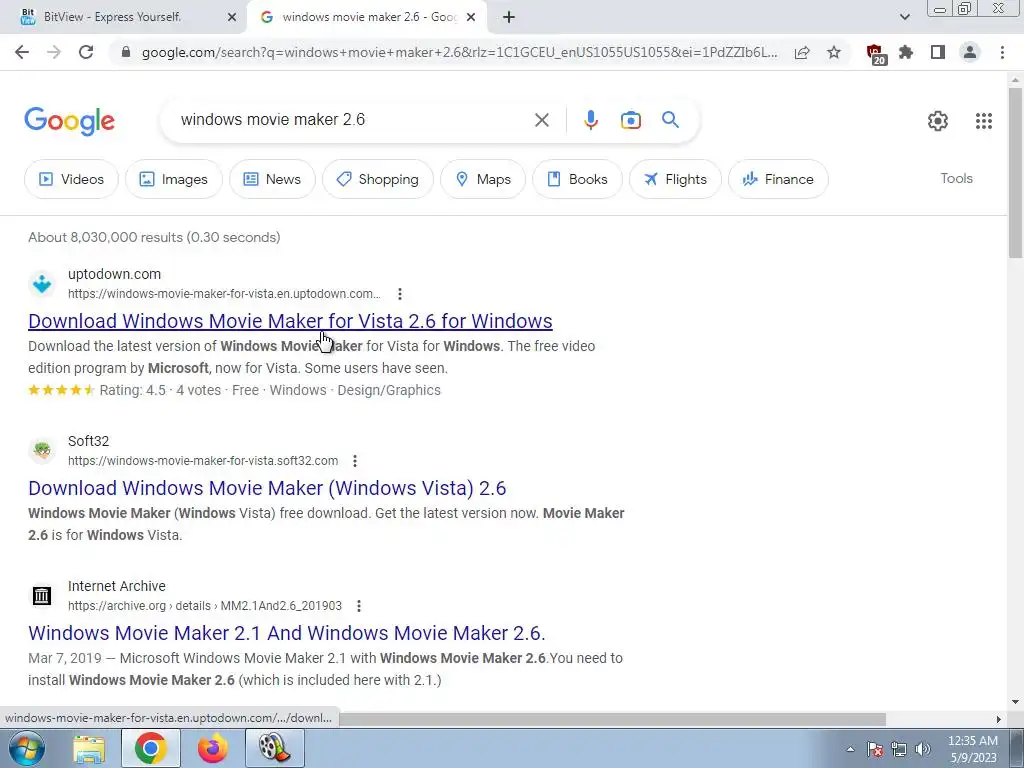Filter results by News
This screenshot has height=768, width=1024.
[272, 179]
